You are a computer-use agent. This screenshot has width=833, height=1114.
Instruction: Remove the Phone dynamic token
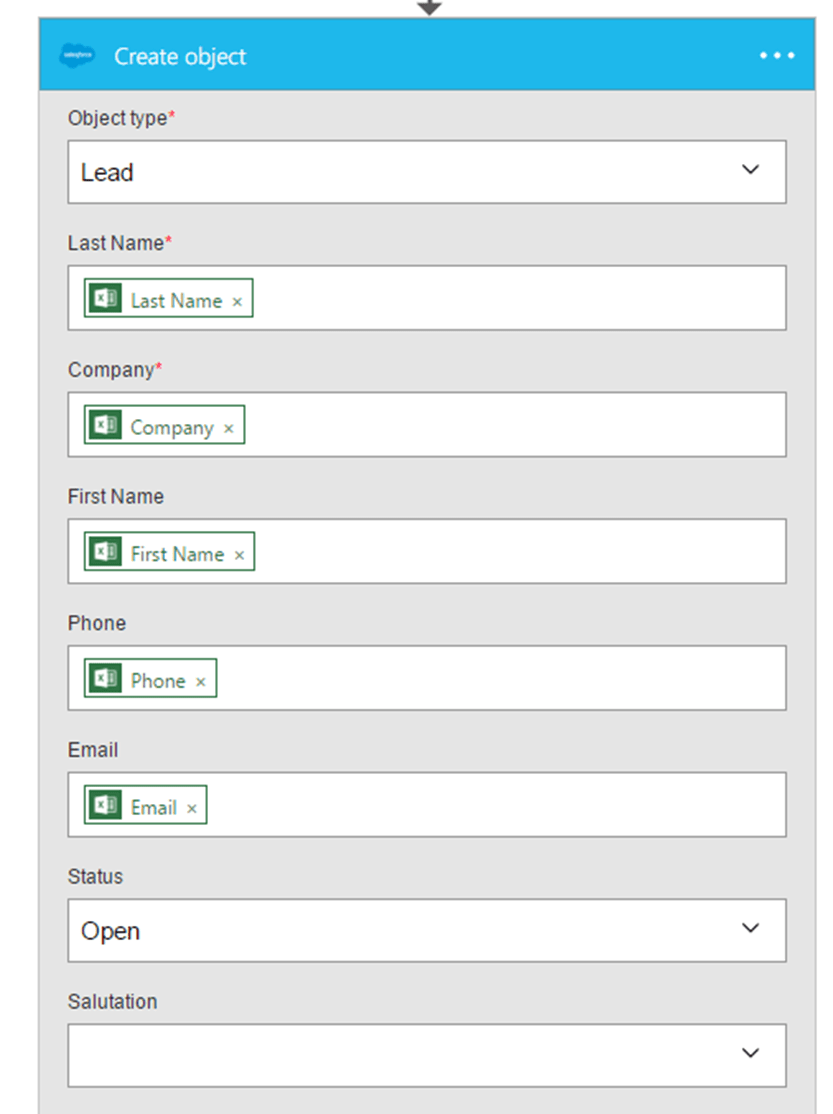click(x=200, y=682)
